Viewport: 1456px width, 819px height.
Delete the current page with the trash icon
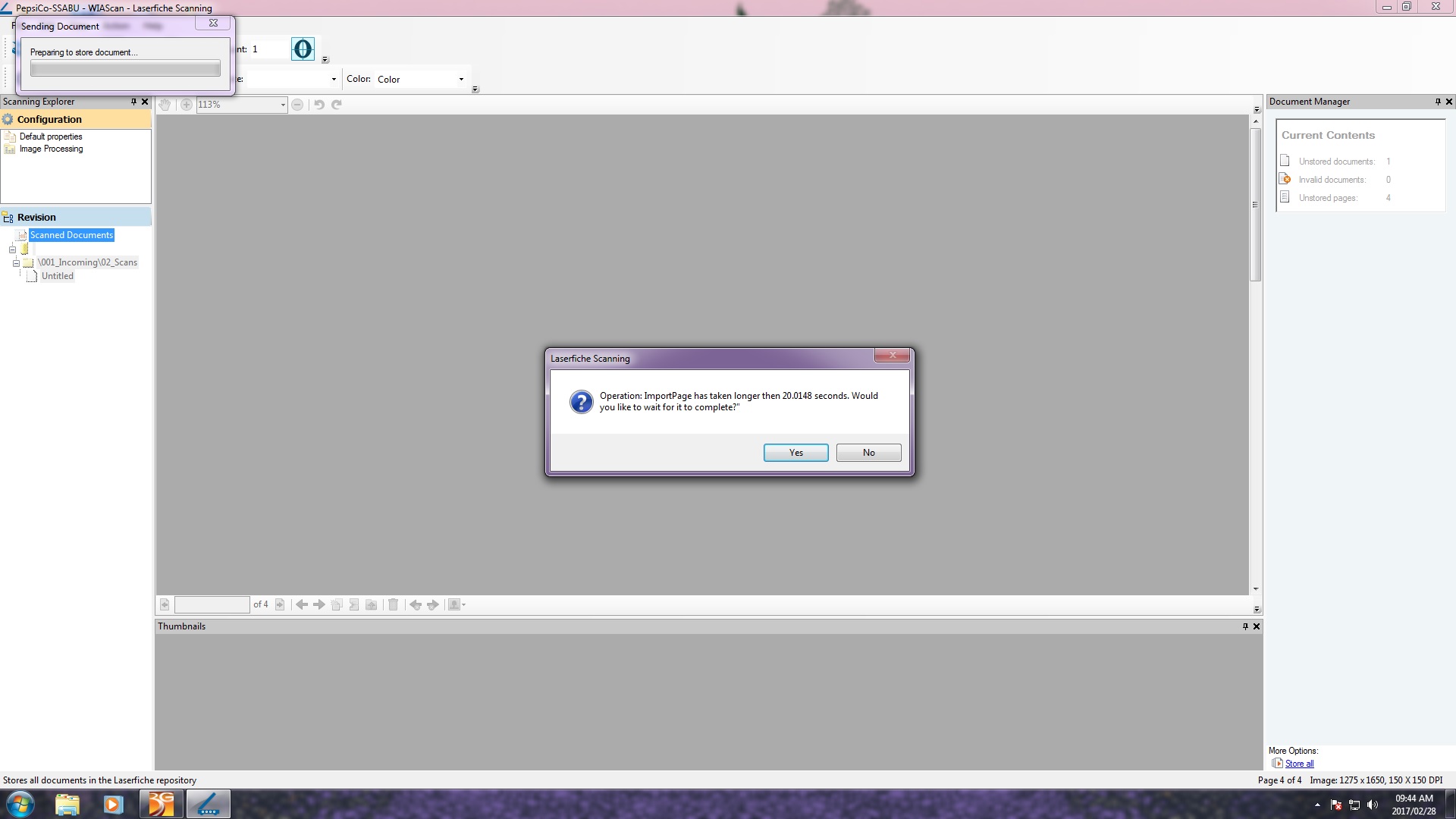[394, 604]
